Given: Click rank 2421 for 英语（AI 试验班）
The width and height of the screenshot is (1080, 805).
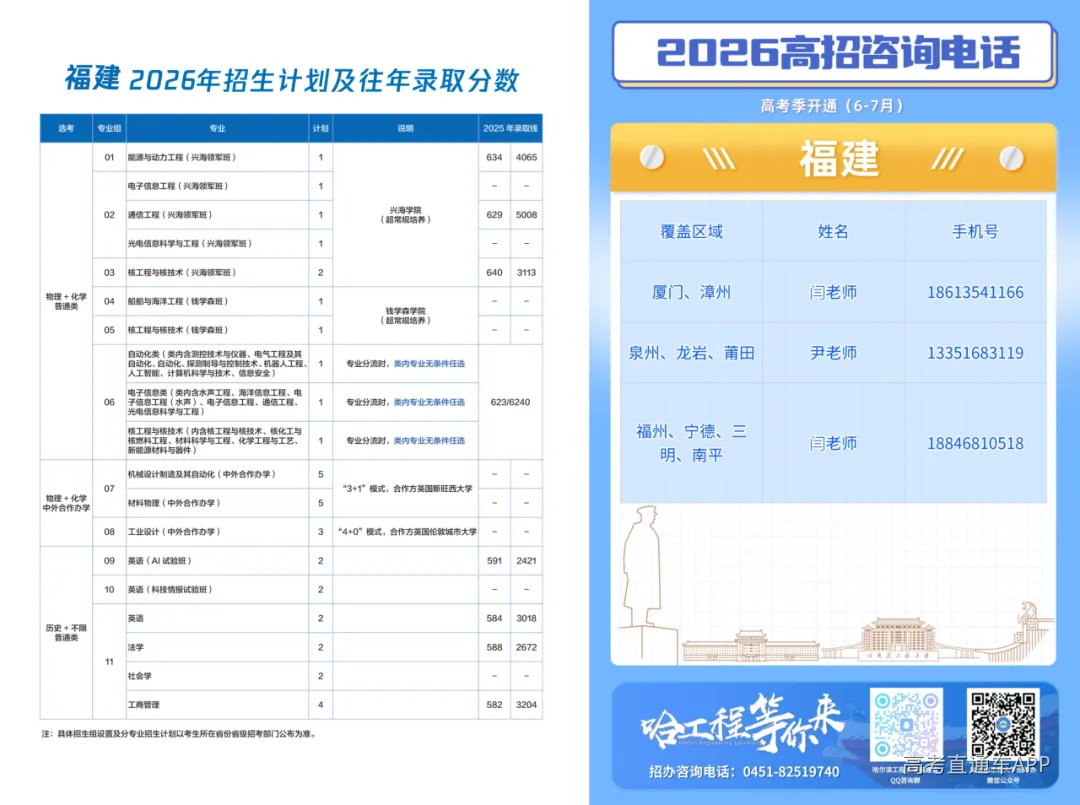Looking at the screenshot, I should pos(526,561).
